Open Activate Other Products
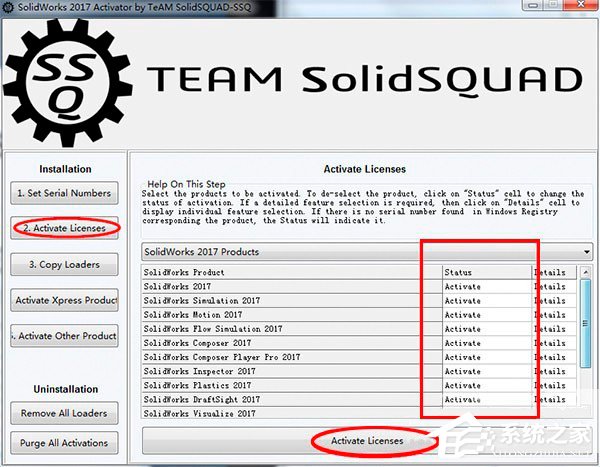Viewport: 600px width, 467px height. tap(64, 336)
